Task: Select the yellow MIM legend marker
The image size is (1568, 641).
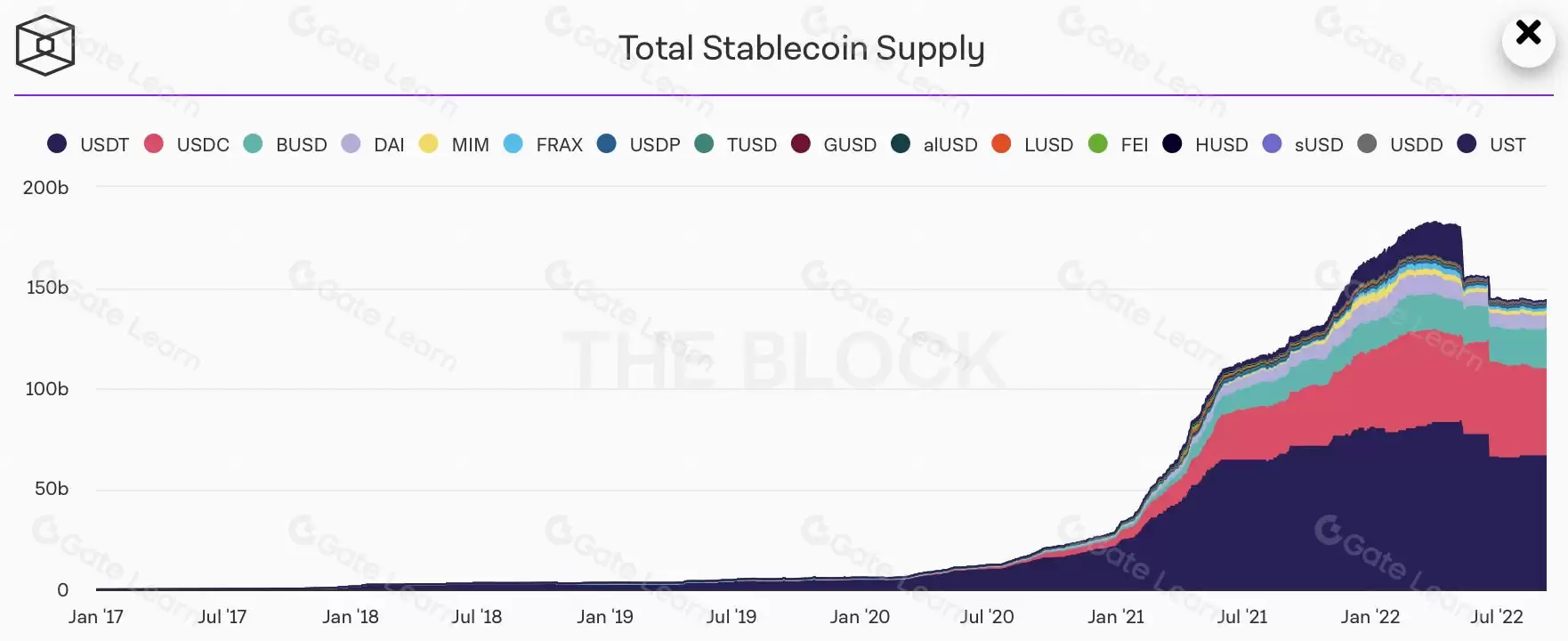Action: tap(429, 143)
